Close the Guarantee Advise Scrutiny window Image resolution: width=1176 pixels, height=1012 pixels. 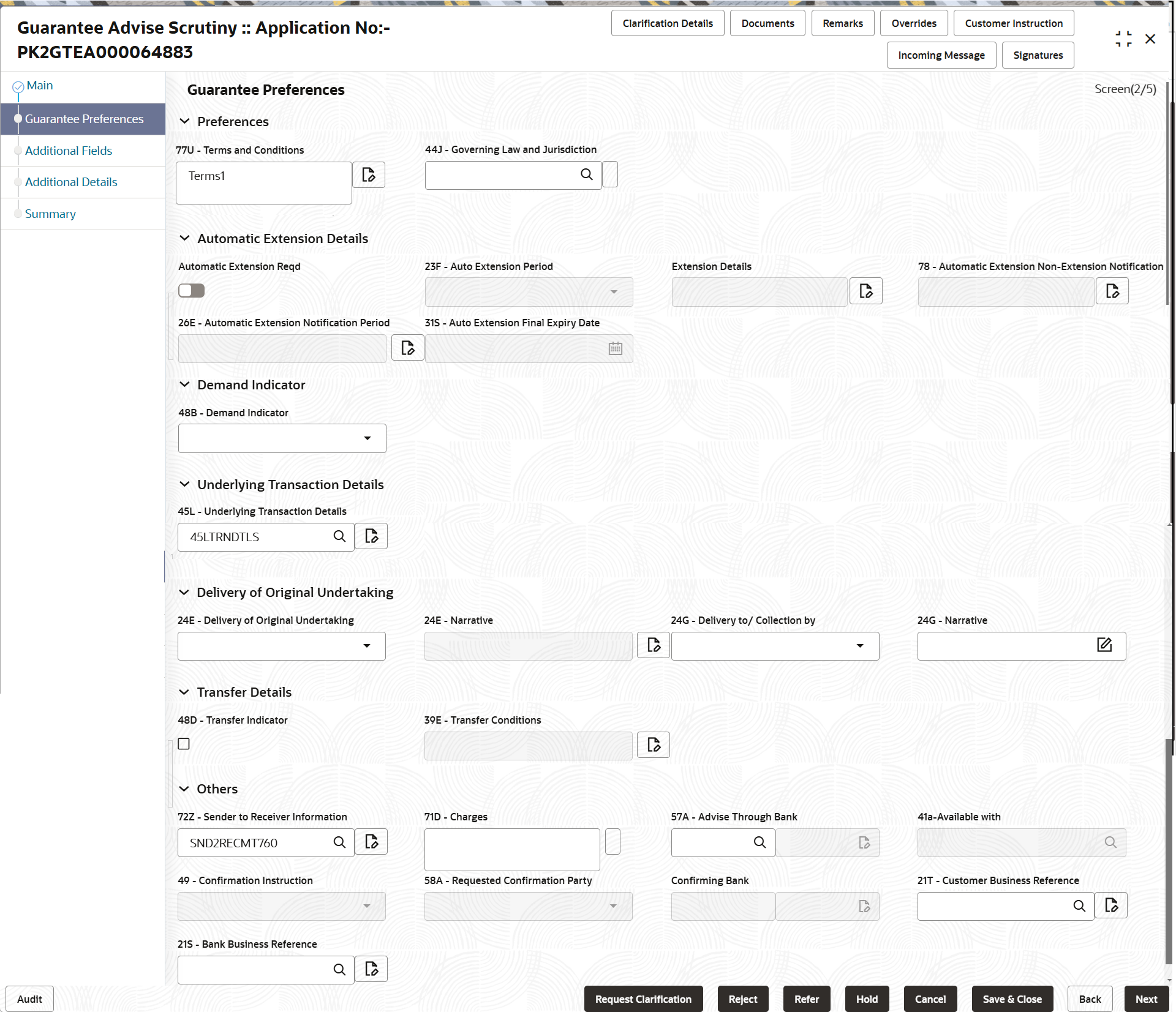point(1150,39)
